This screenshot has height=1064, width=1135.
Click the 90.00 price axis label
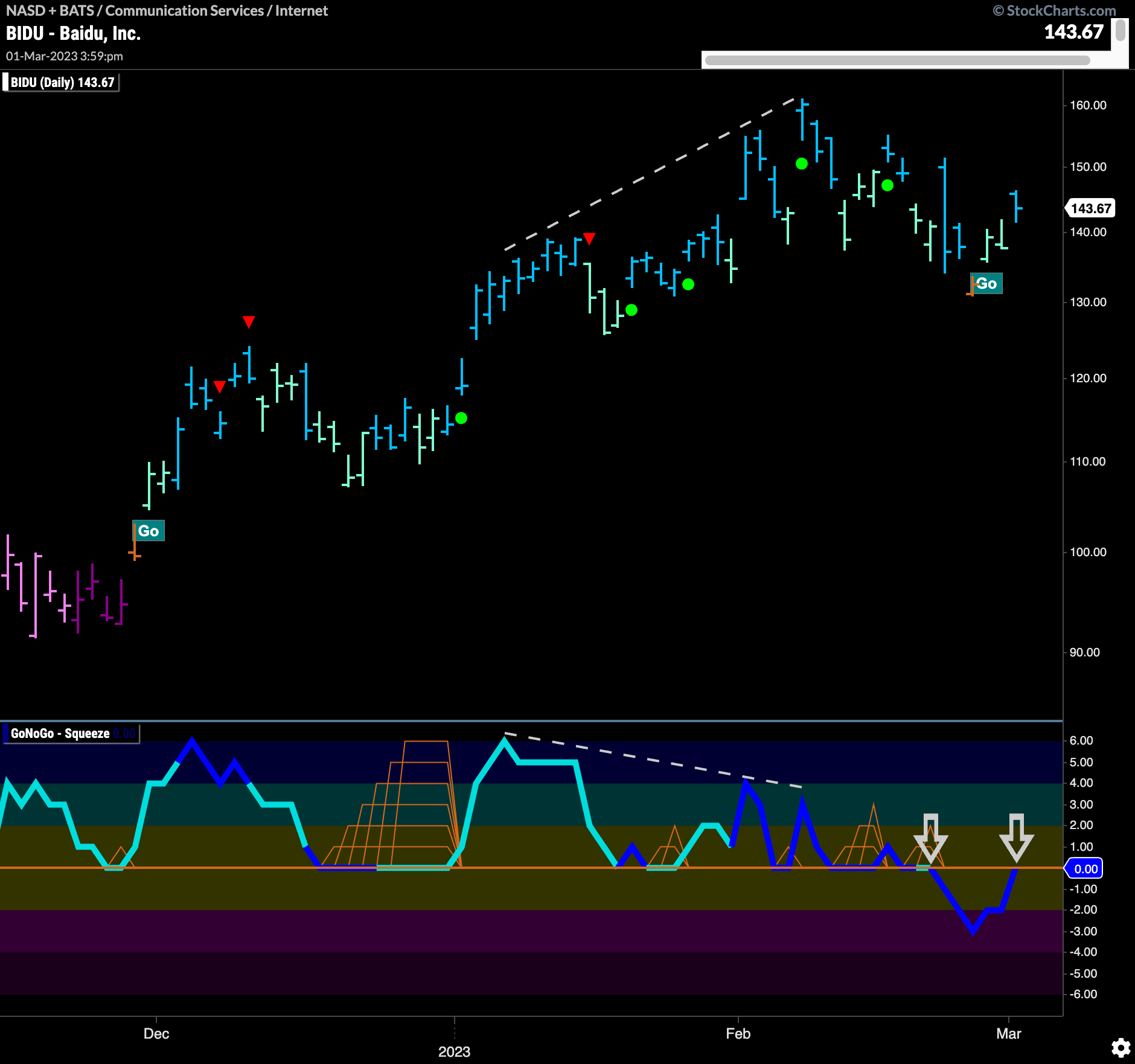tap(1085, 652)
